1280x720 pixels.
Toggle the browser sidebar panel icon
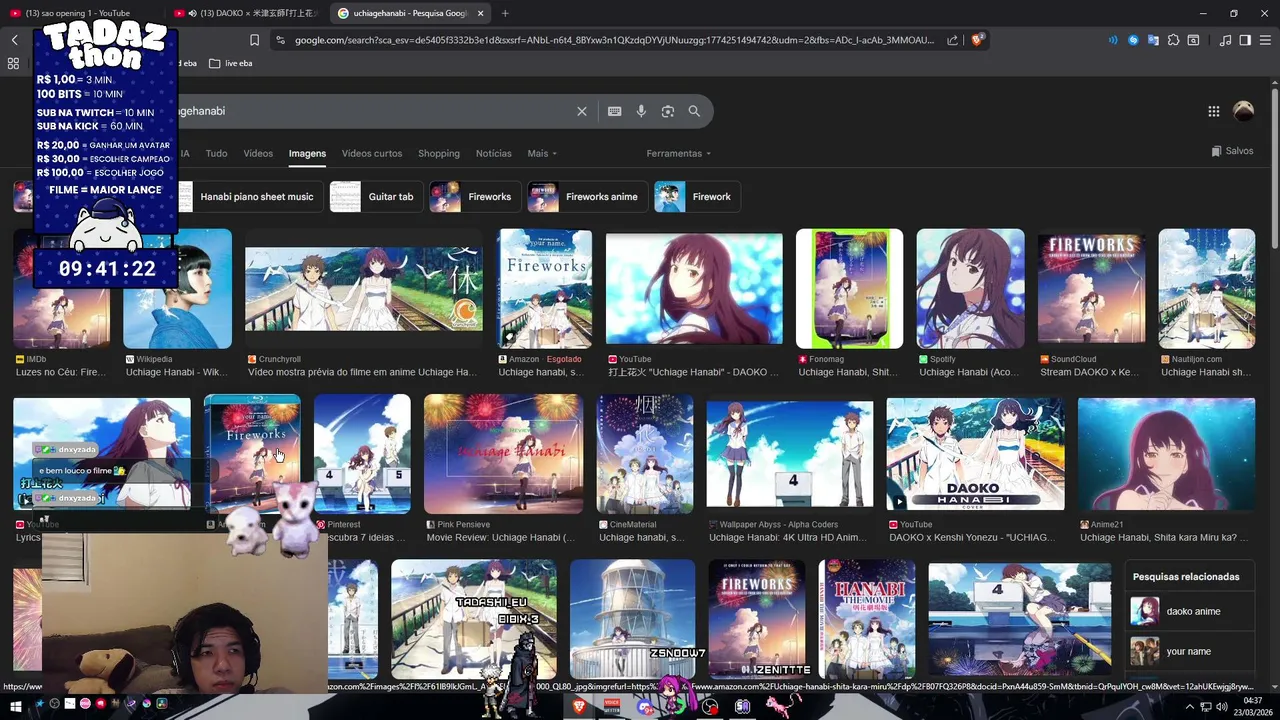pyautogui.click(x=1245, y=40)
